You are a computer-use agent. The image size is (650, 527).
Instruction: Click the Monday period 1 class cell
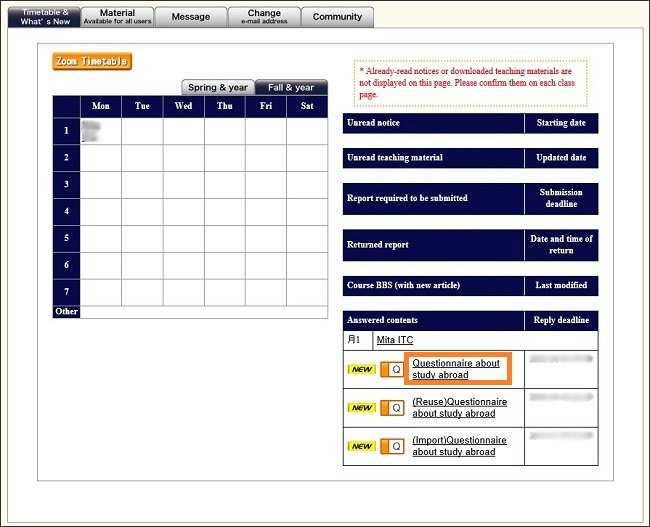tap(100, 131)
